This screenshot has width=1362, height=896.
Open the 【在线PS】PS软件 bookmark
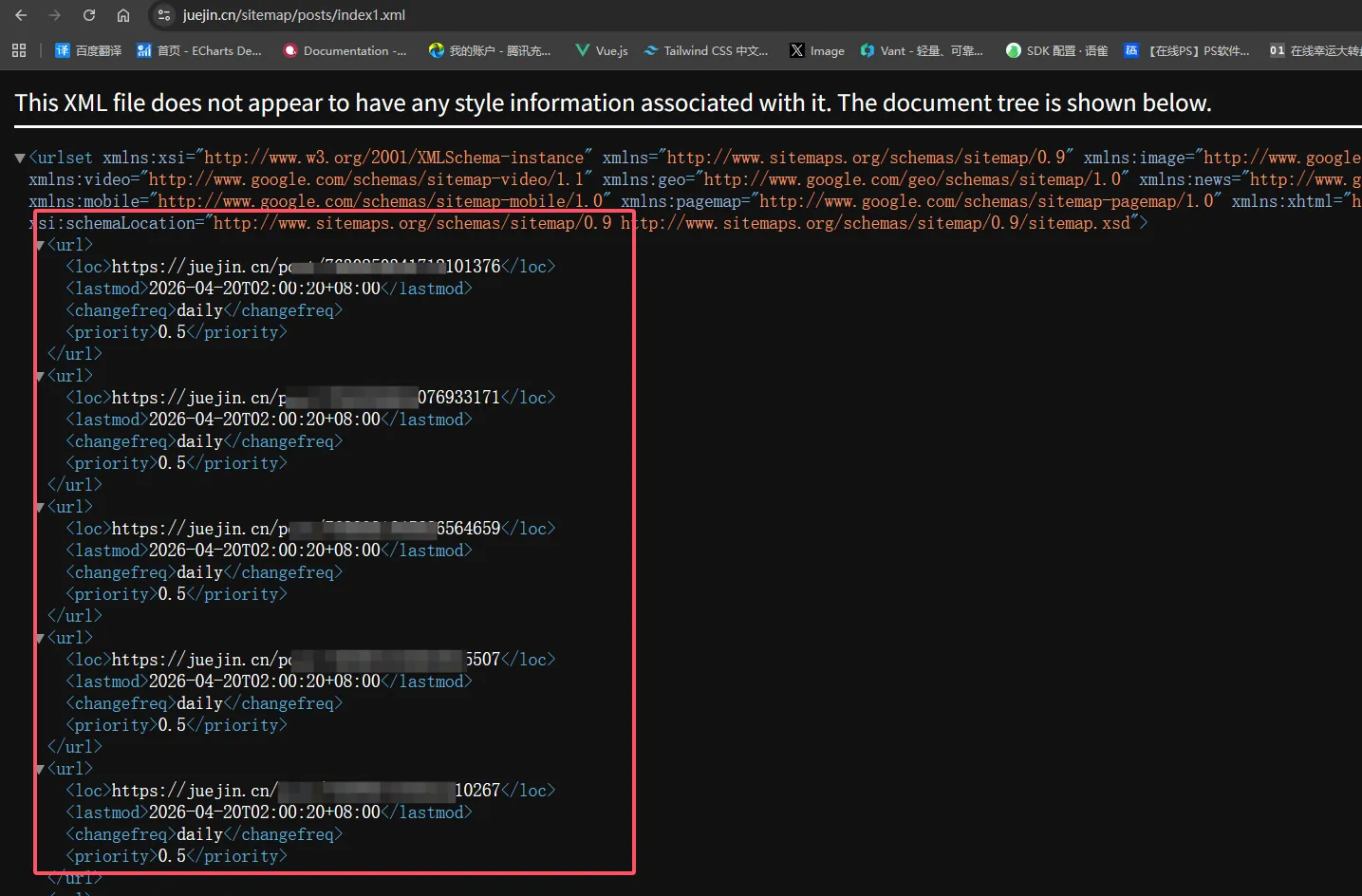coord(1186,50)
